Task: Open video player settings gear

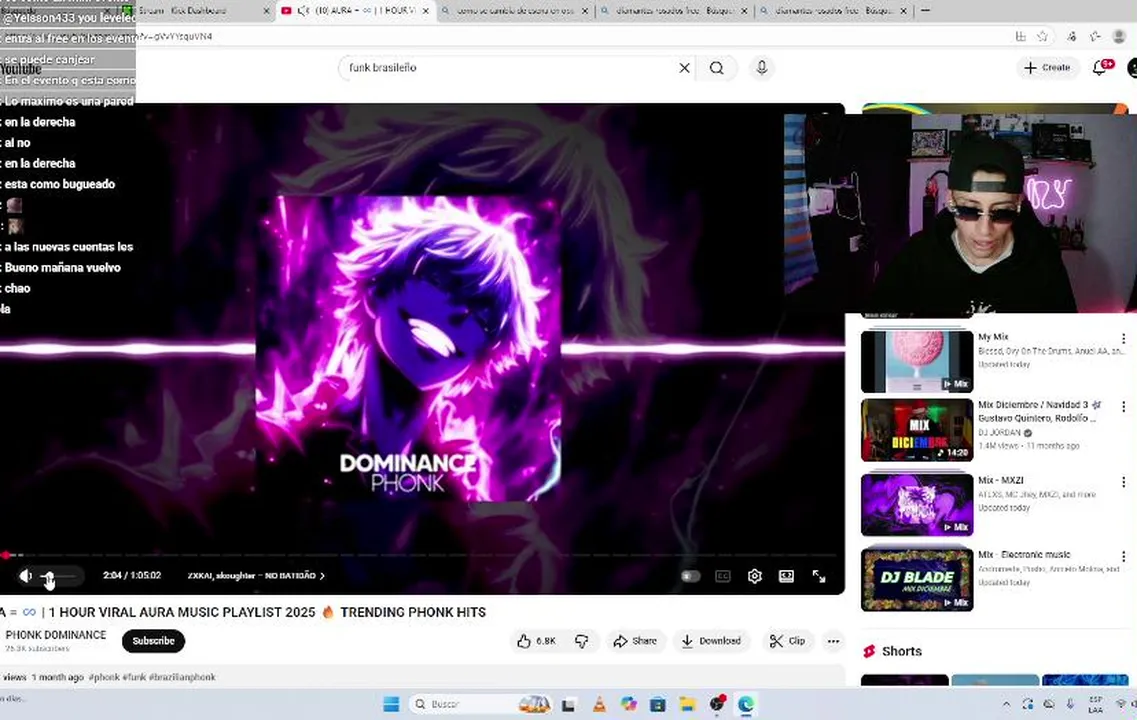Action: click(755, 576)
